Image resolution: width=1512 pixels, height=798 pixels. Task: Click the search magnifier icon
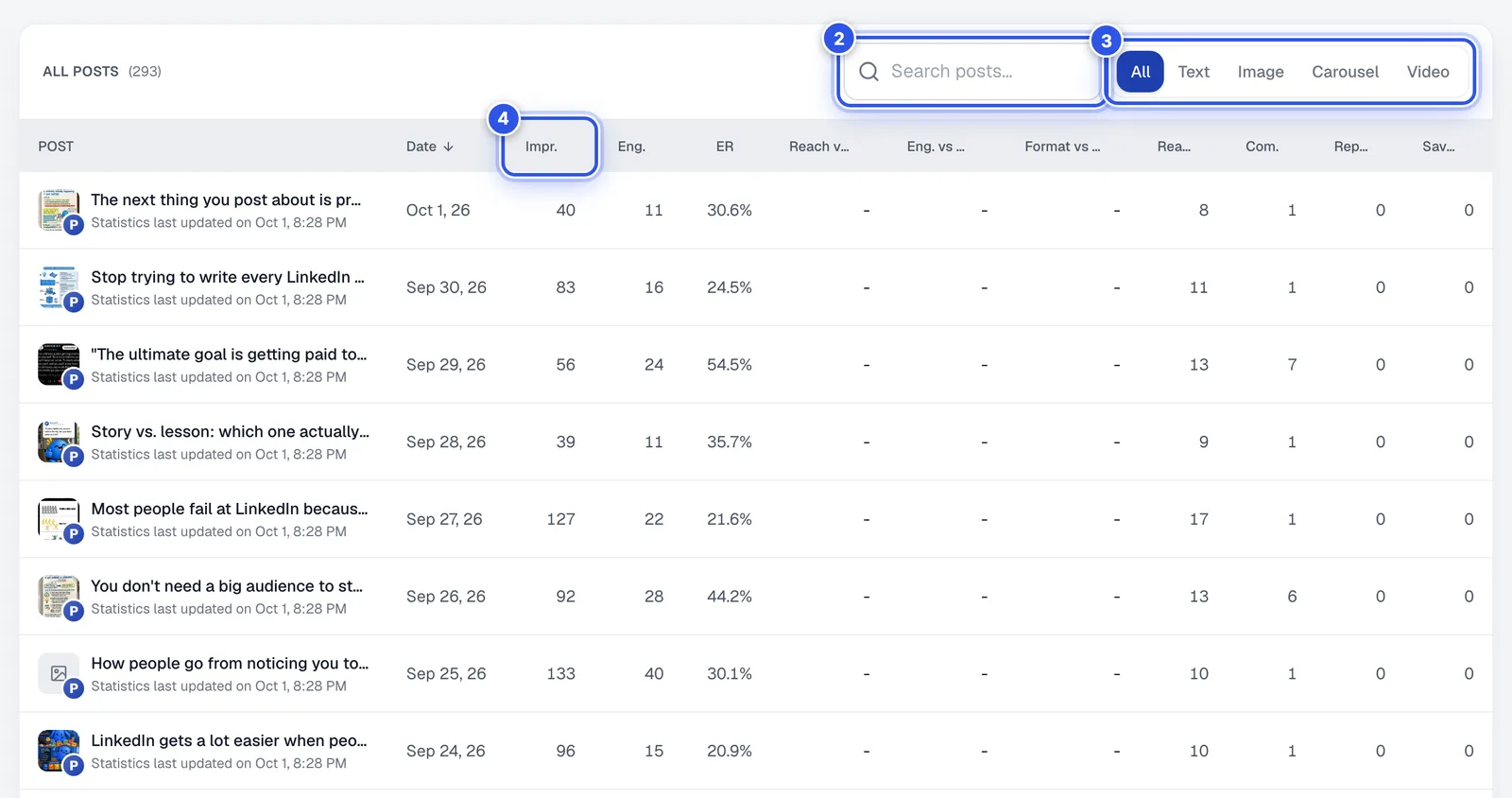coord(868,72)
